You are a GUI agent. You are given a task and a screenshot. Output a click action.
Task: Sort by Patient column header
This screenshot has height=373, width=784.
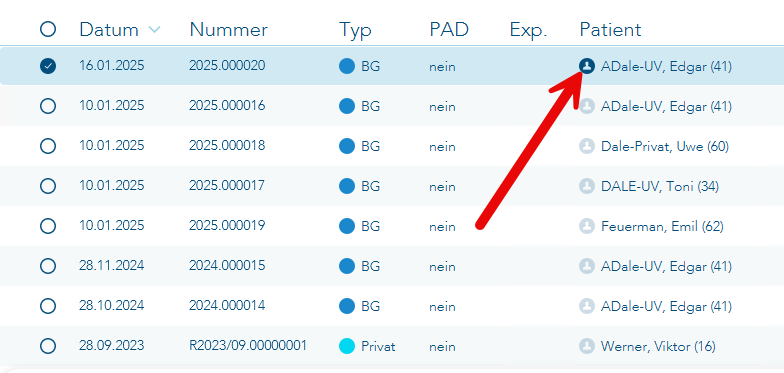pyautogui.click(x=610, y=30)
